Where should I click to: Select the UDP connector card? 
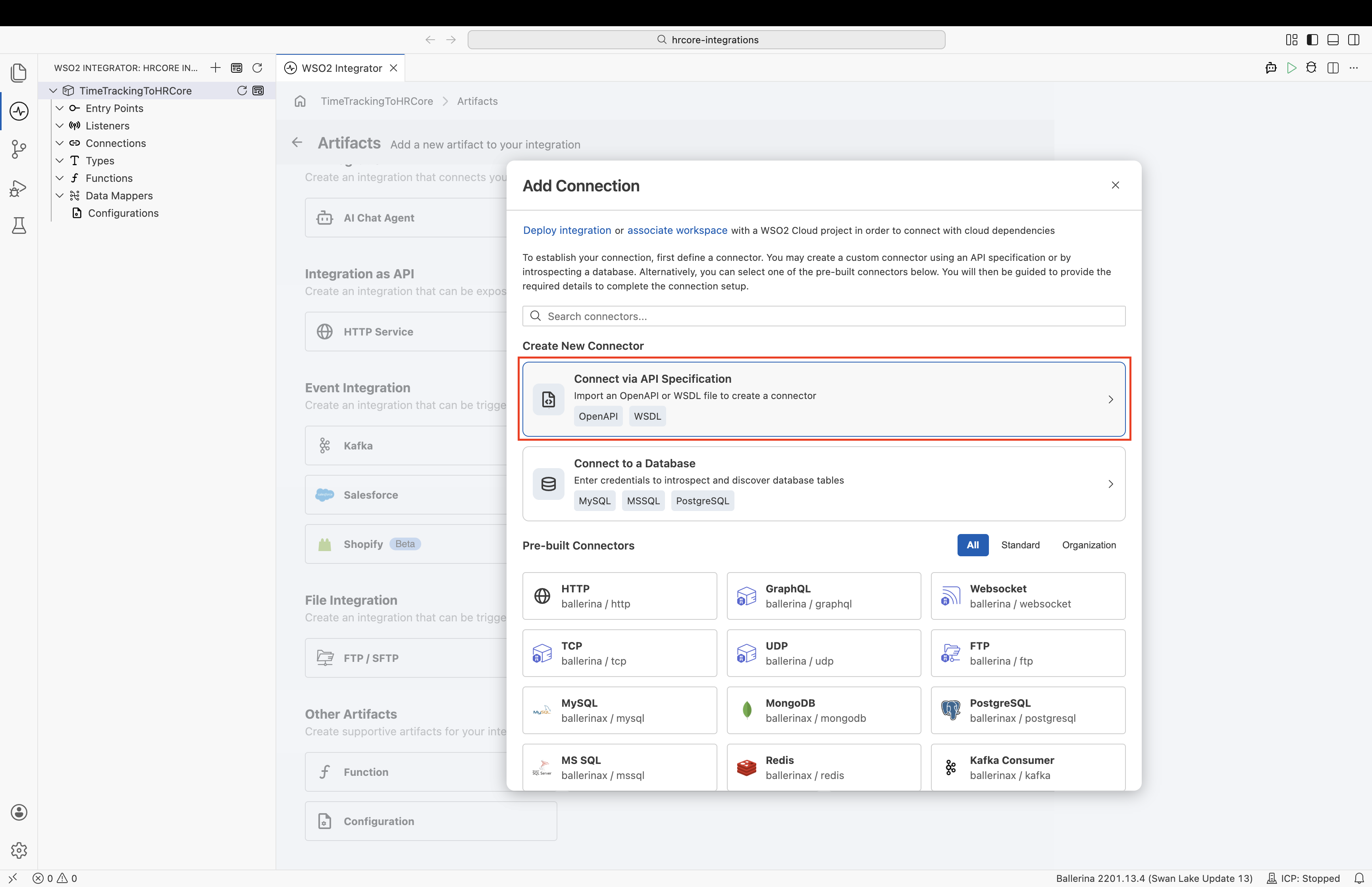(823, 653)
